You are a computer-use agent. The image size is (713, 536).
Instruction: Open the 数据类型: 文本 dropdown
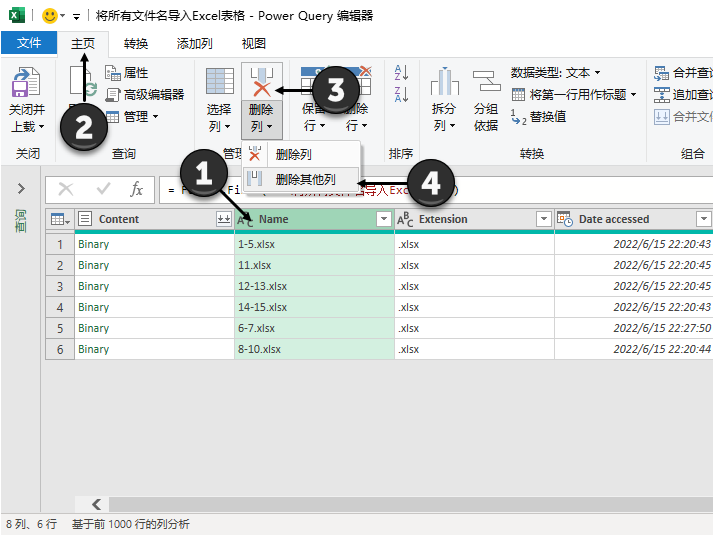pyautogui.click(x=555, y=73)
